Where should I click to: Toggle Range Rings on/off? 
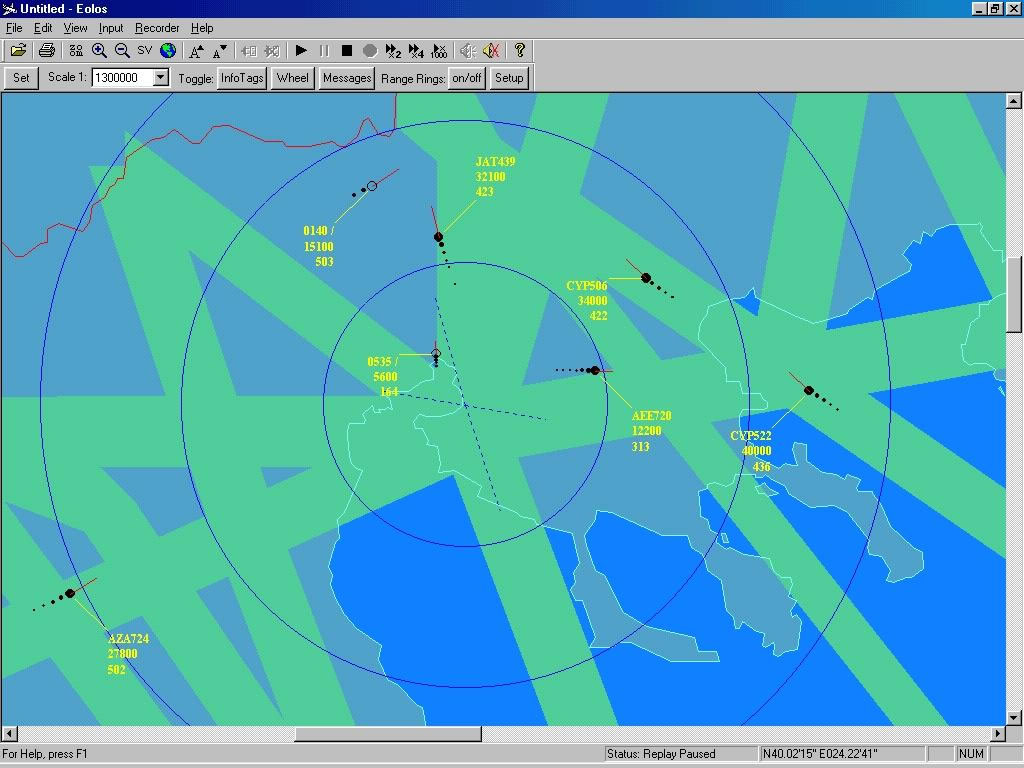[x=466, y=78]
